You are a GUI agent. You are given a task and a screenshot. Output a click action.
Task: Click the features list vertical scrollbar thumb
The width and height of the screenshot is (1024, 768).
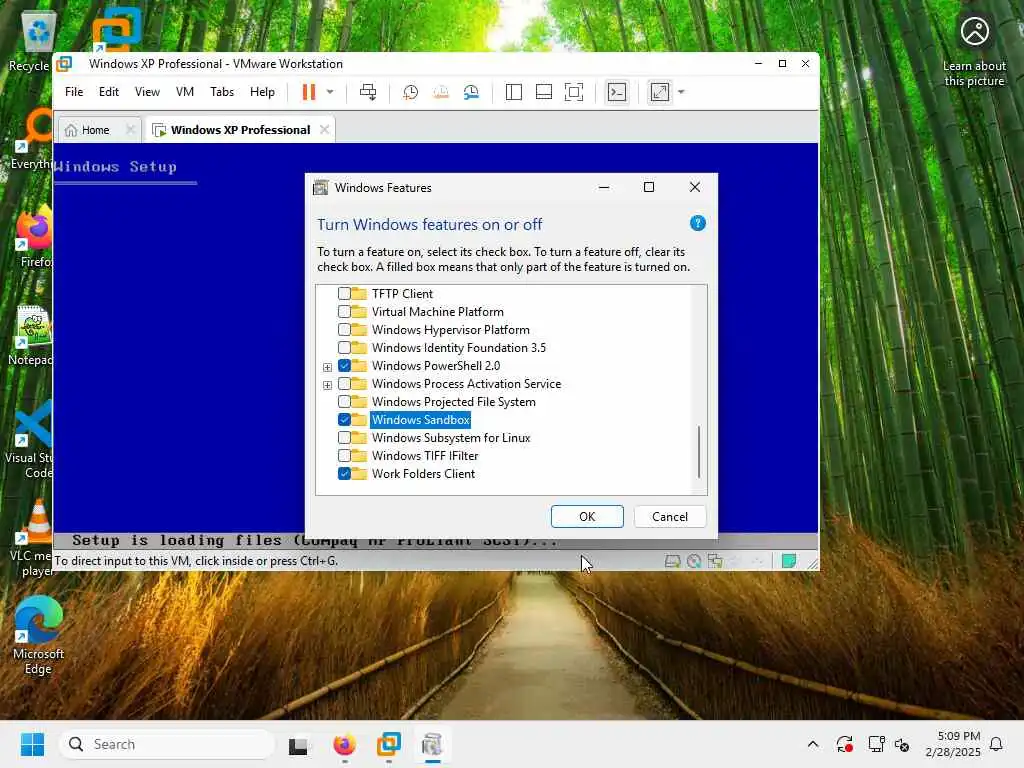(x=699, y=452)
